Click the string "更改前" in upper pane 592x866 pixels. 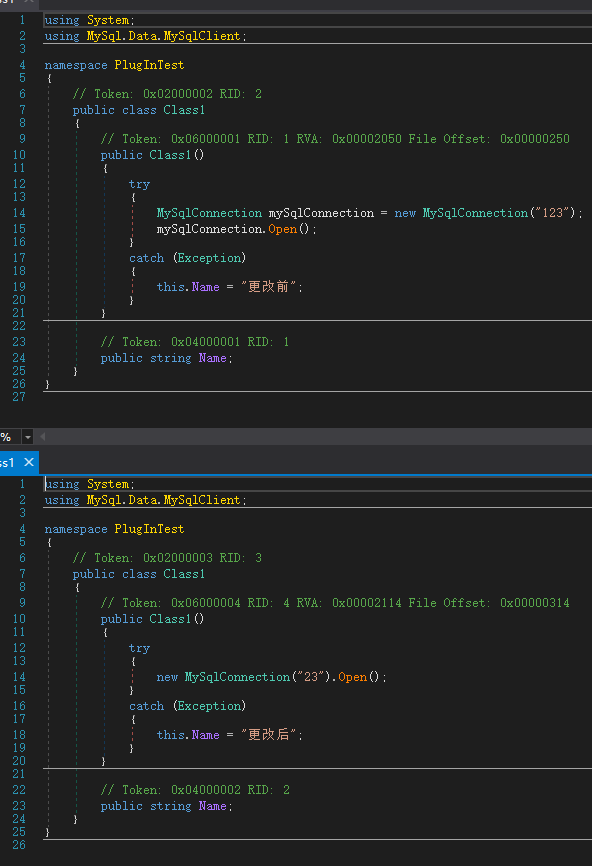point(268,287)
